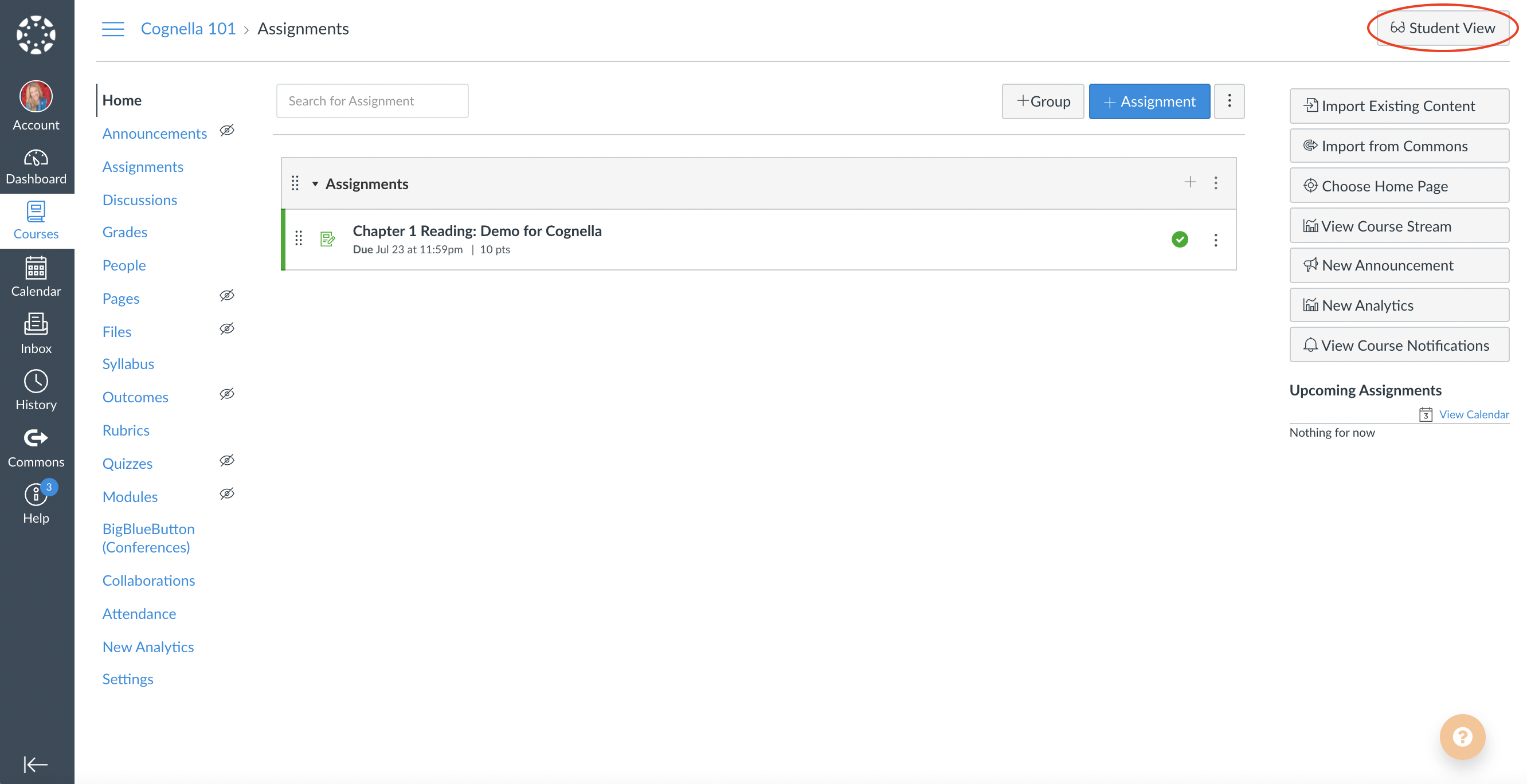Viewport: 1527px width, 784px height.
Task: Open course Settings
Action: tap(127, 679)
